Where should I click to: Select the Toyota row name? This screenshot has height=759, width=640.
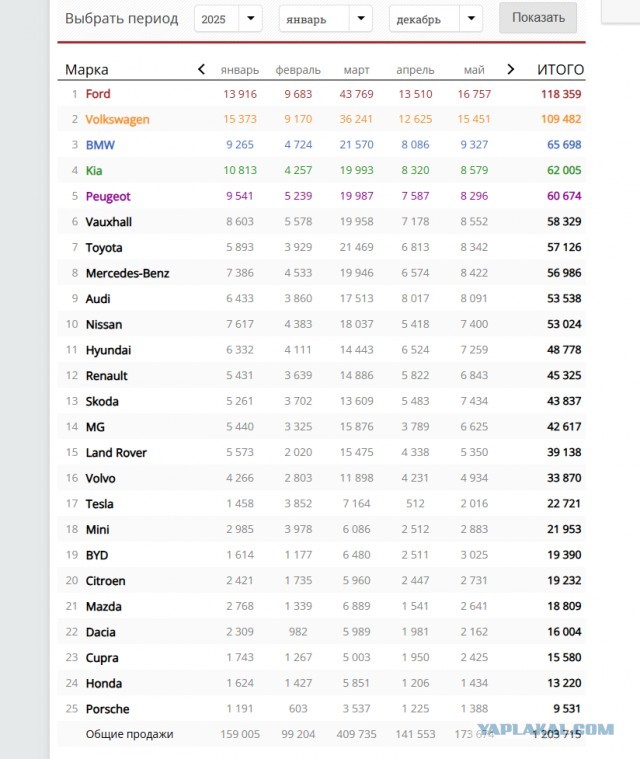pos(104,248)
